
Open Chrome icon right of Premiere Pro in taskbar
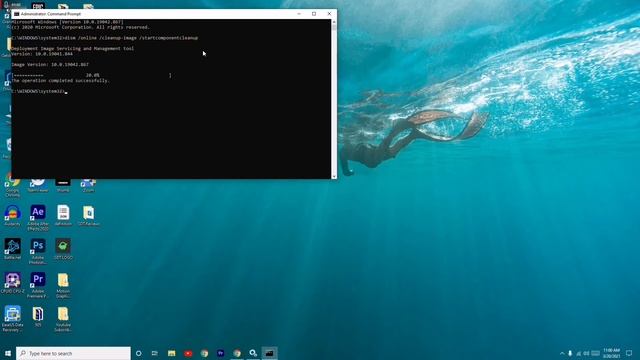click(237, 353)
